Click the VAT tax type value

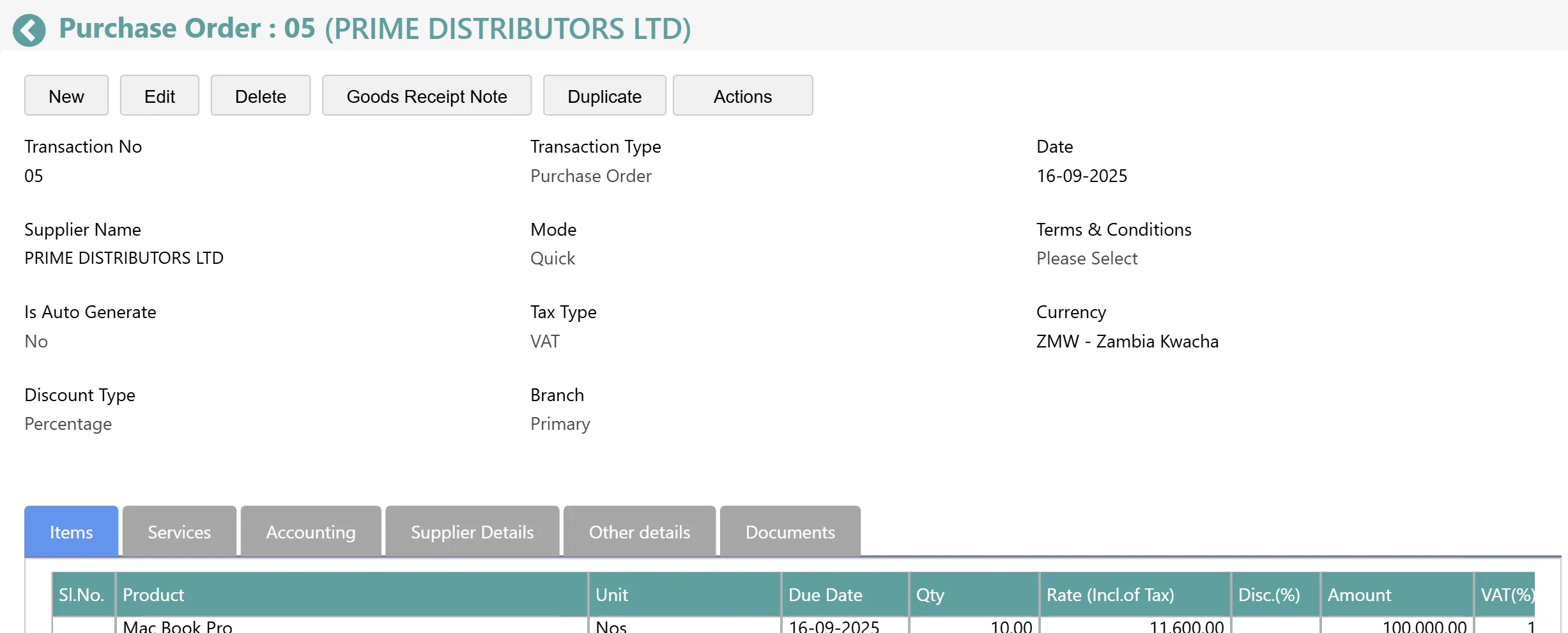545,341
